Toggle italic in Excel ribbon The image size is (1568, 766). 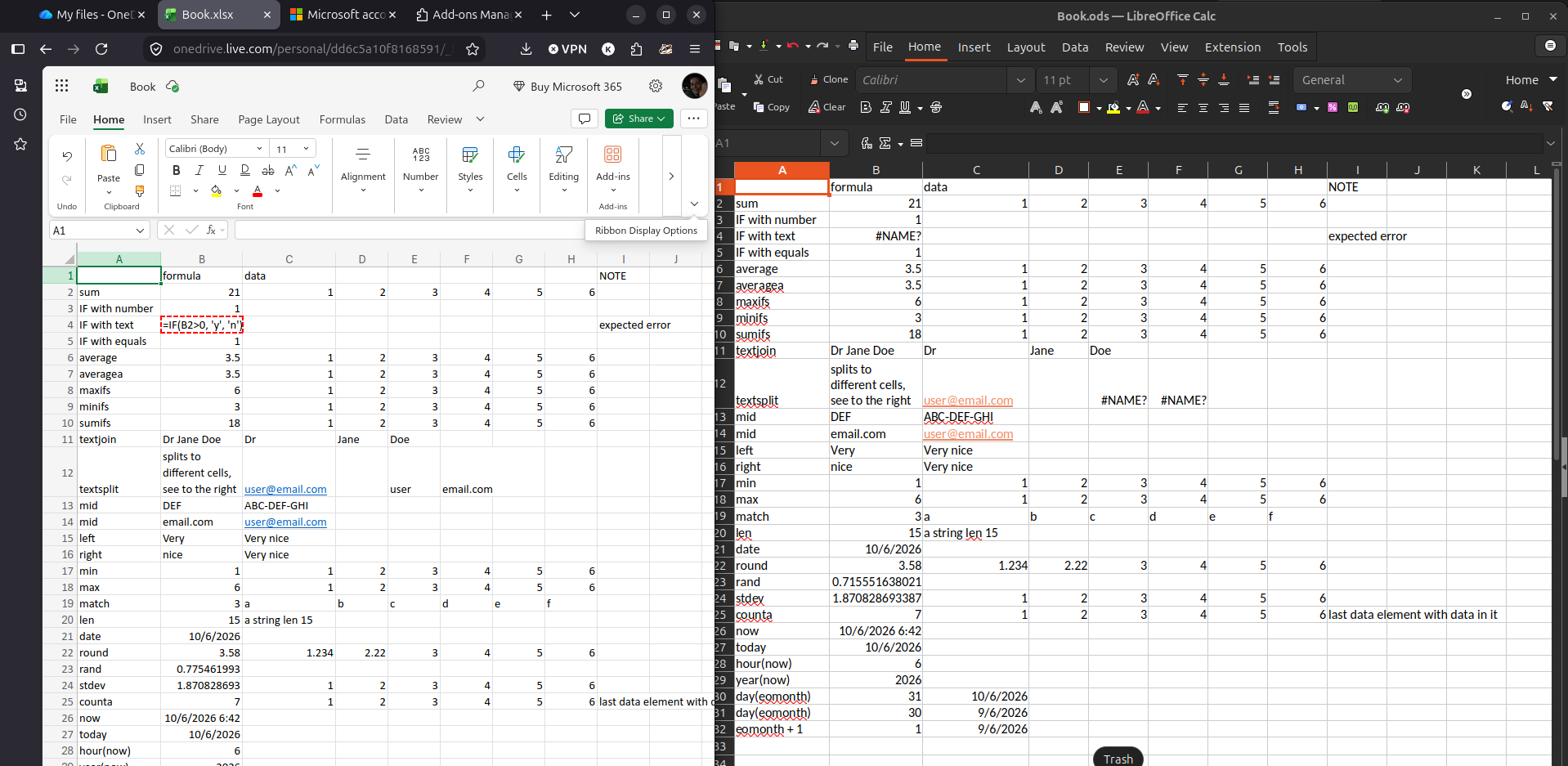pos(199,170)
